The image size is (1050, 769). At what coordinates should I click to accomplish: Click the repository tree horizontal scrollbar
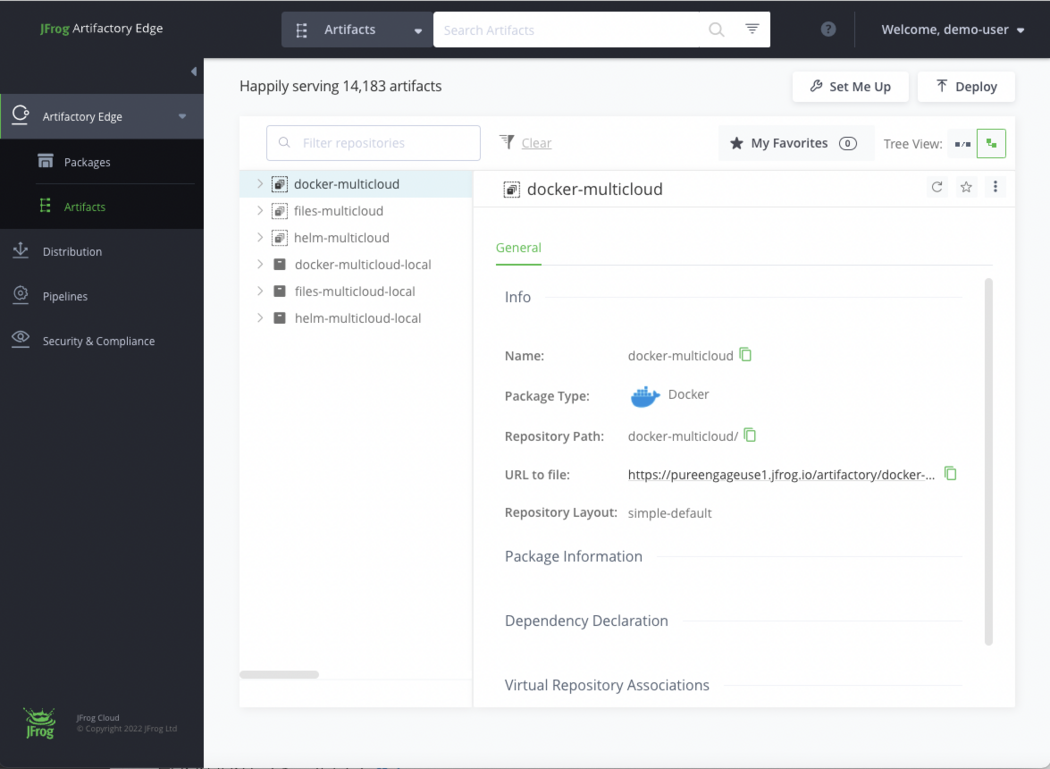(279, 675)
